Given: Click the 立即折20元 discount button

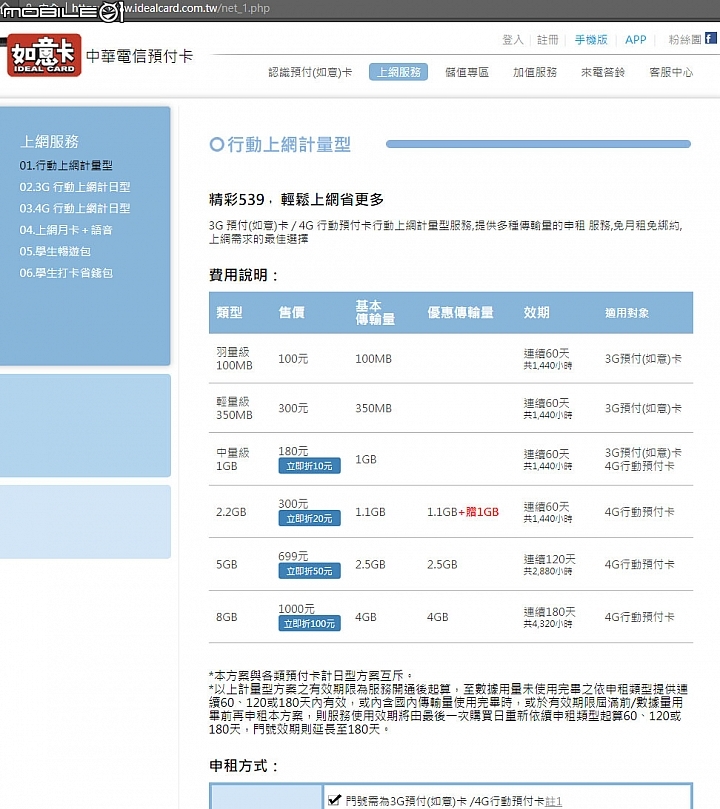Looking at the screenshot, I should [309, 519].
